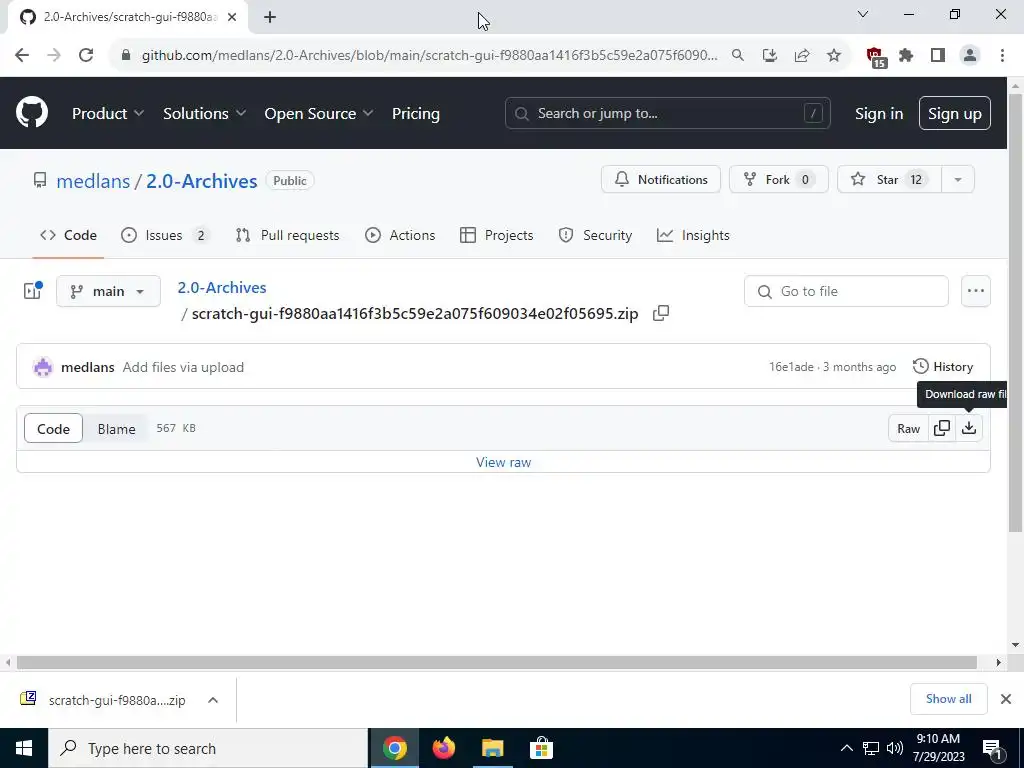Show hidden system tray icons
This screenshot has width=1024, height=768.
[x=846, y=748]
